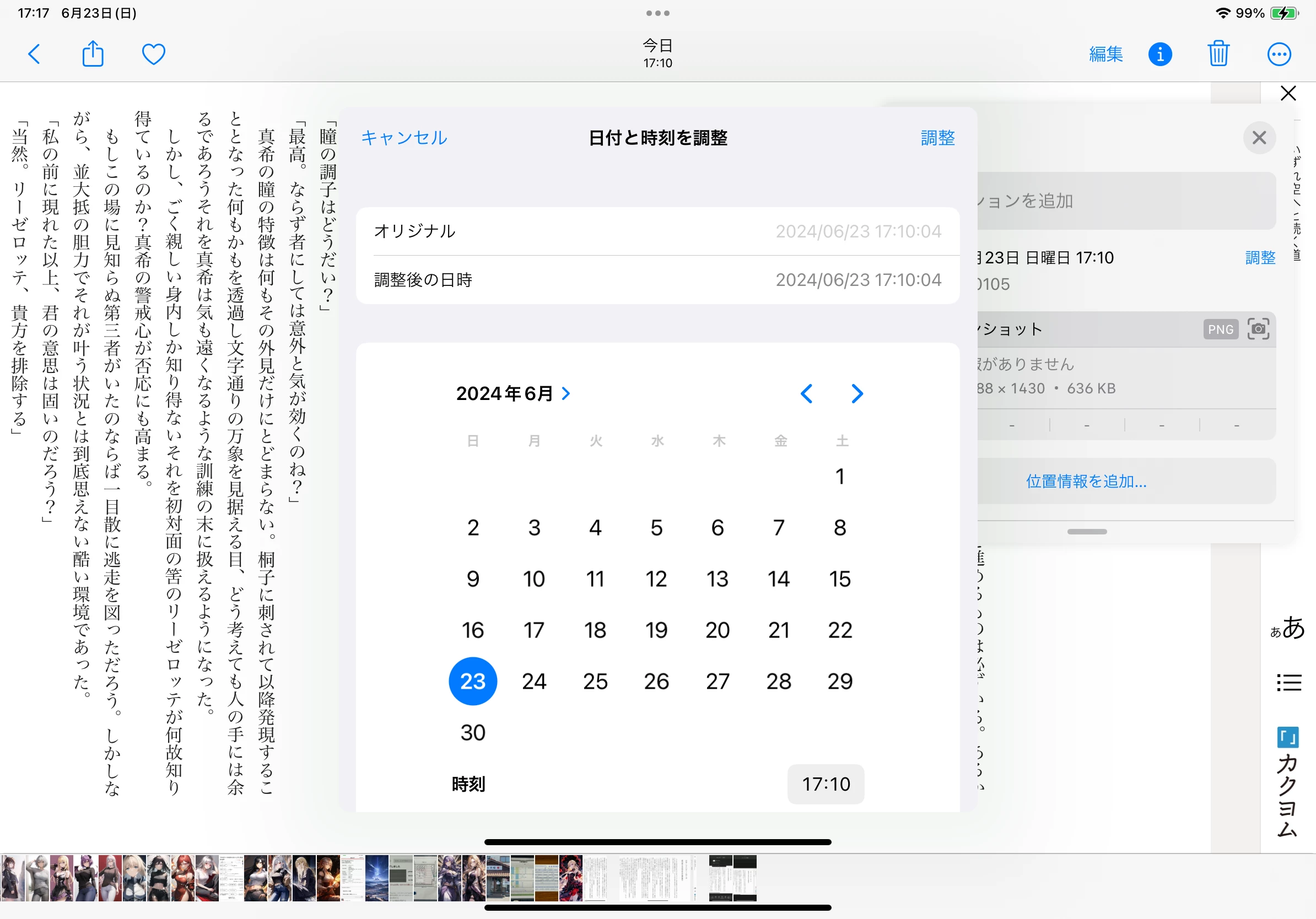1316x919 pixels.
Task: Favorite the photo with the heart icon
Action: (x=154, y=55)
